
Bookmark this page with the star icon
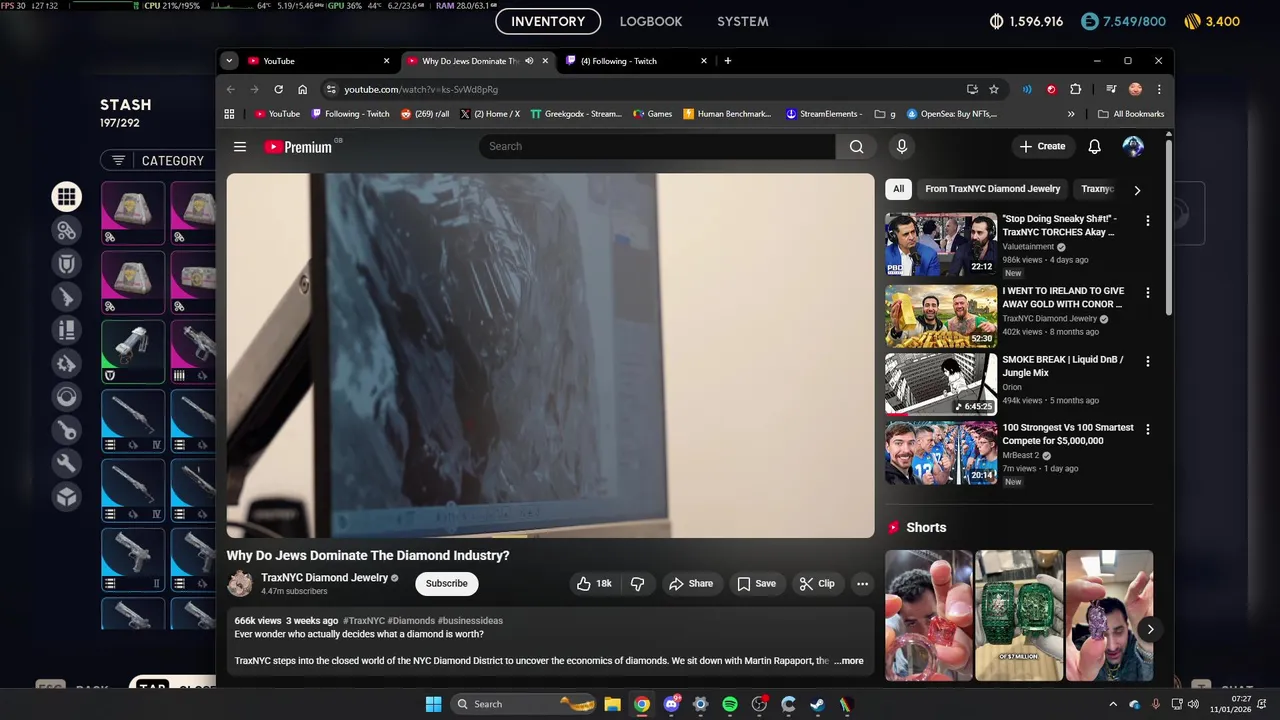(994, 89)
